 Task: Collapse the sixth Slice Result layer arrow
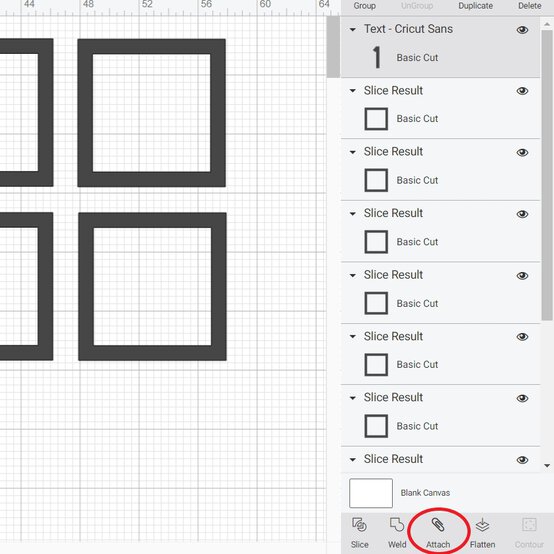point(353,398)
